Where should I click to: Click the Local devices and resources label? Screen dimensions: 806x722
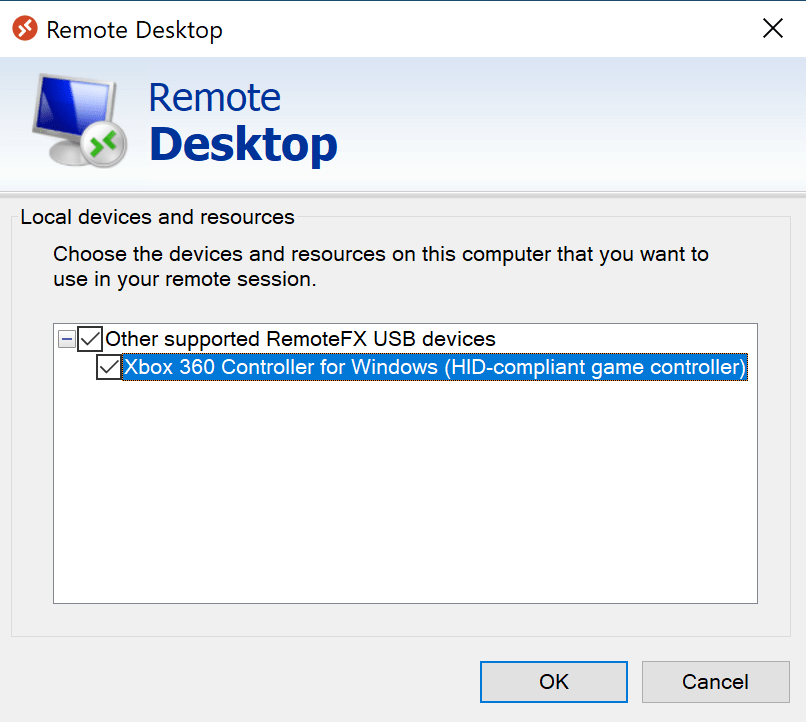pyautogui.click(x=157, y=217)
